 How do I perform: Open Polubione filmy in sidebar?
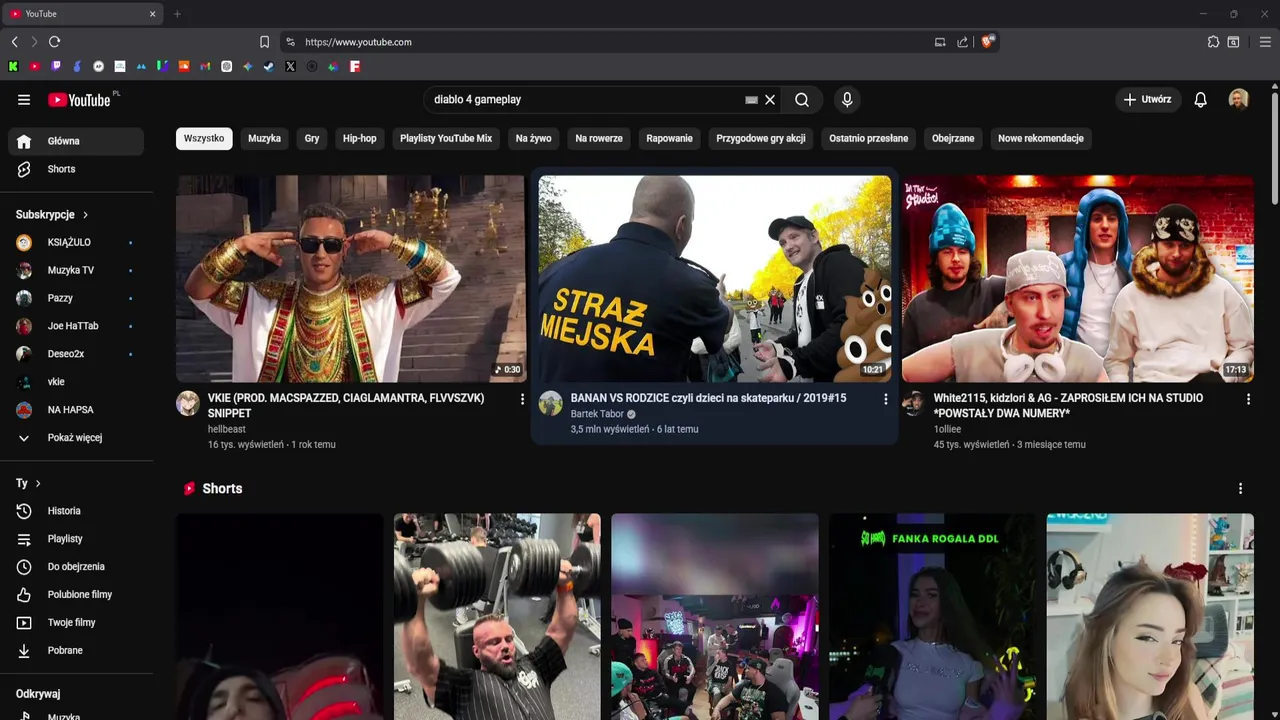point(76,595)
